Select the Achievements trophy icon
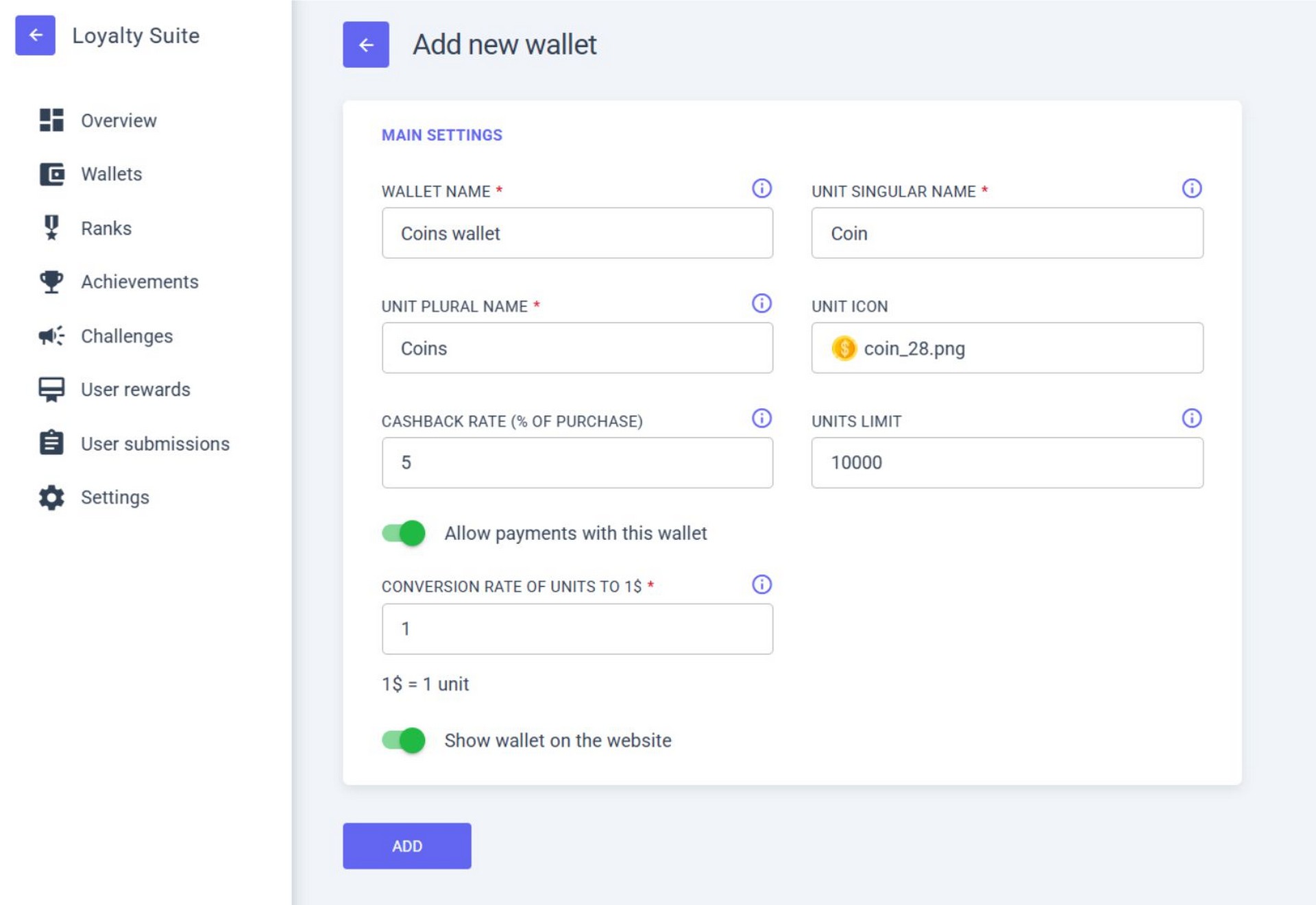 (x=51, y=282)
